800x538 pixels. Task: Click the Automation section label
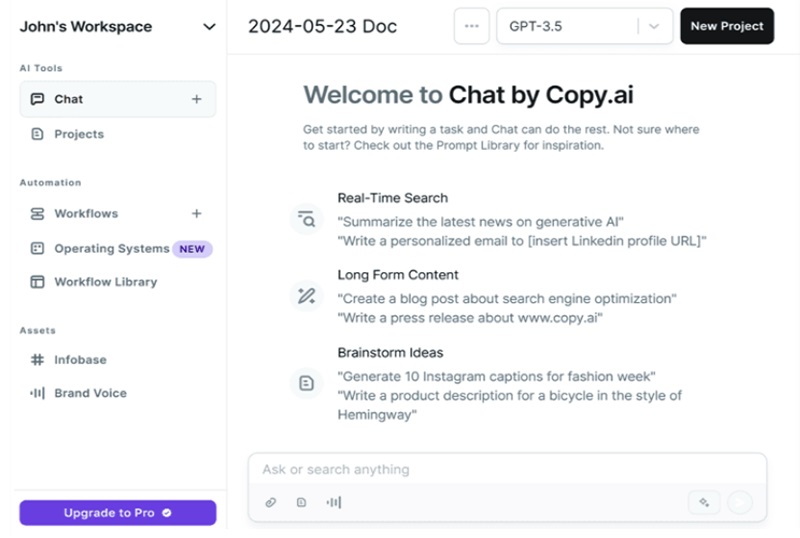tap(50, 183)
